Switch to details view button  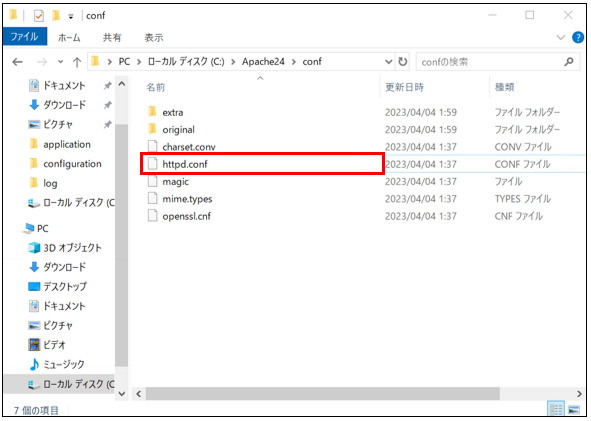pos(556,409)
